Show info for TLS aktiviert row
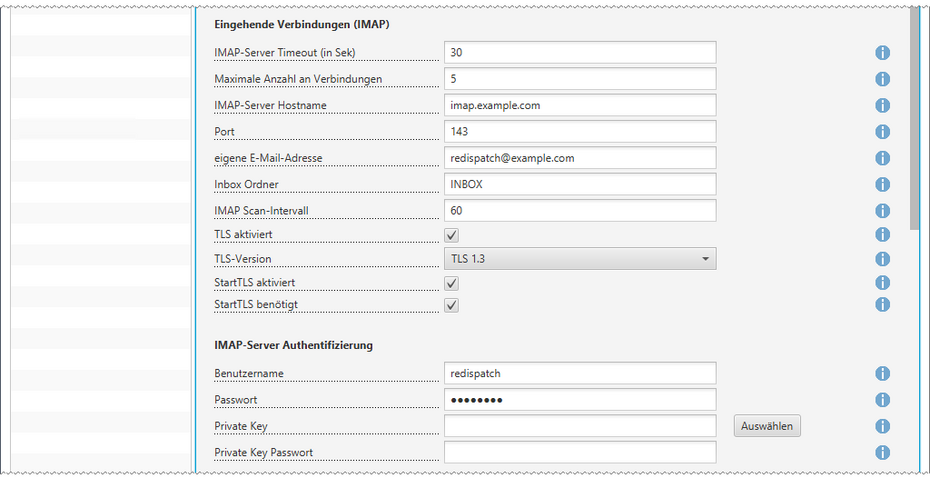 [883, 235]
